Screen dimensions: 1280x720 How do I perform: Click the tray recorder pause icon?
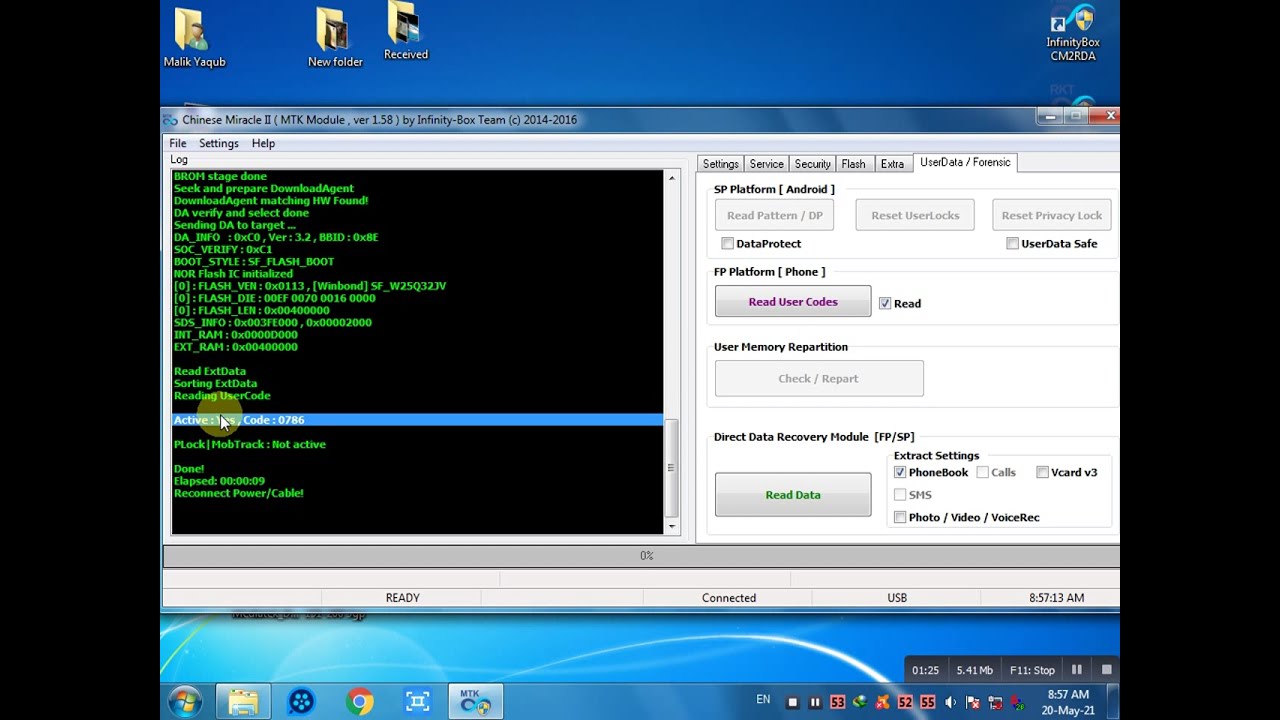[815, 702]
